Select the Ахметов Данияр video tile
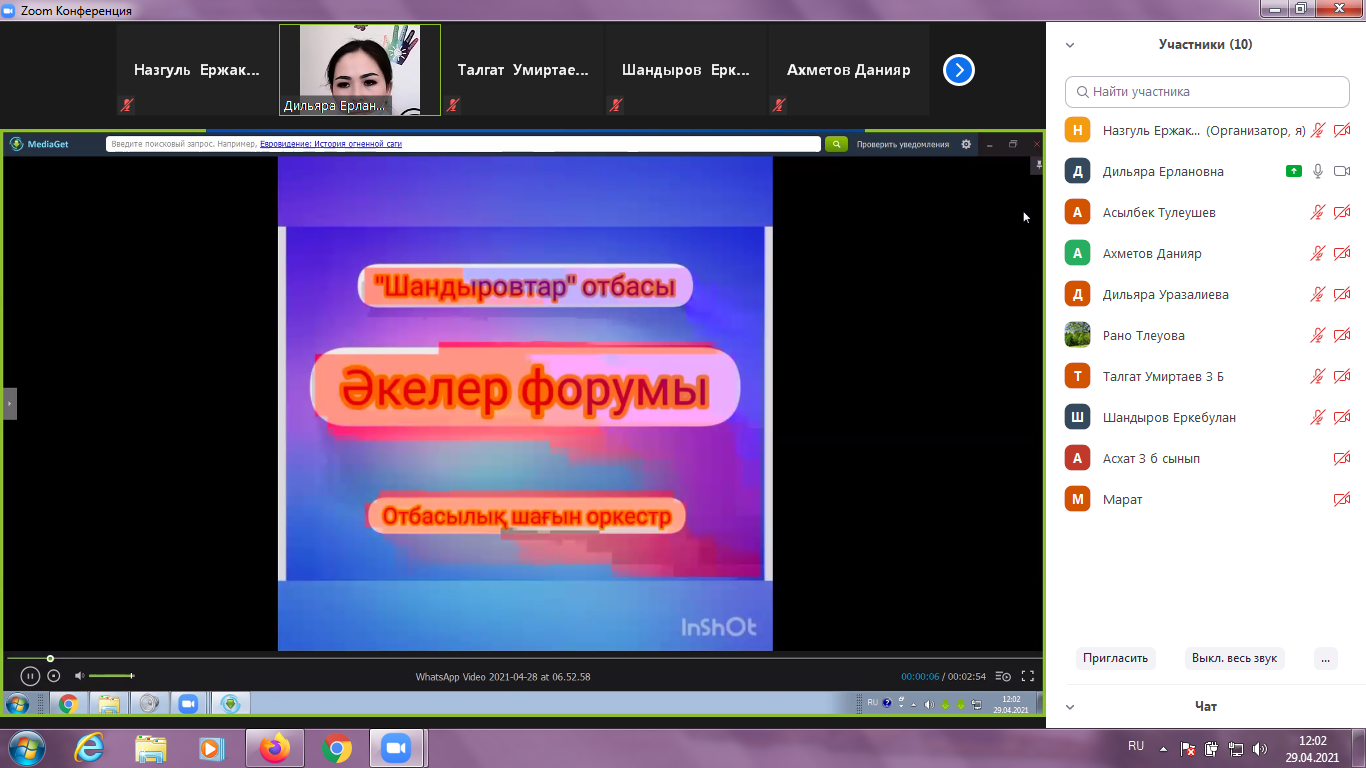1366x768 pixels. pos(849,70)
